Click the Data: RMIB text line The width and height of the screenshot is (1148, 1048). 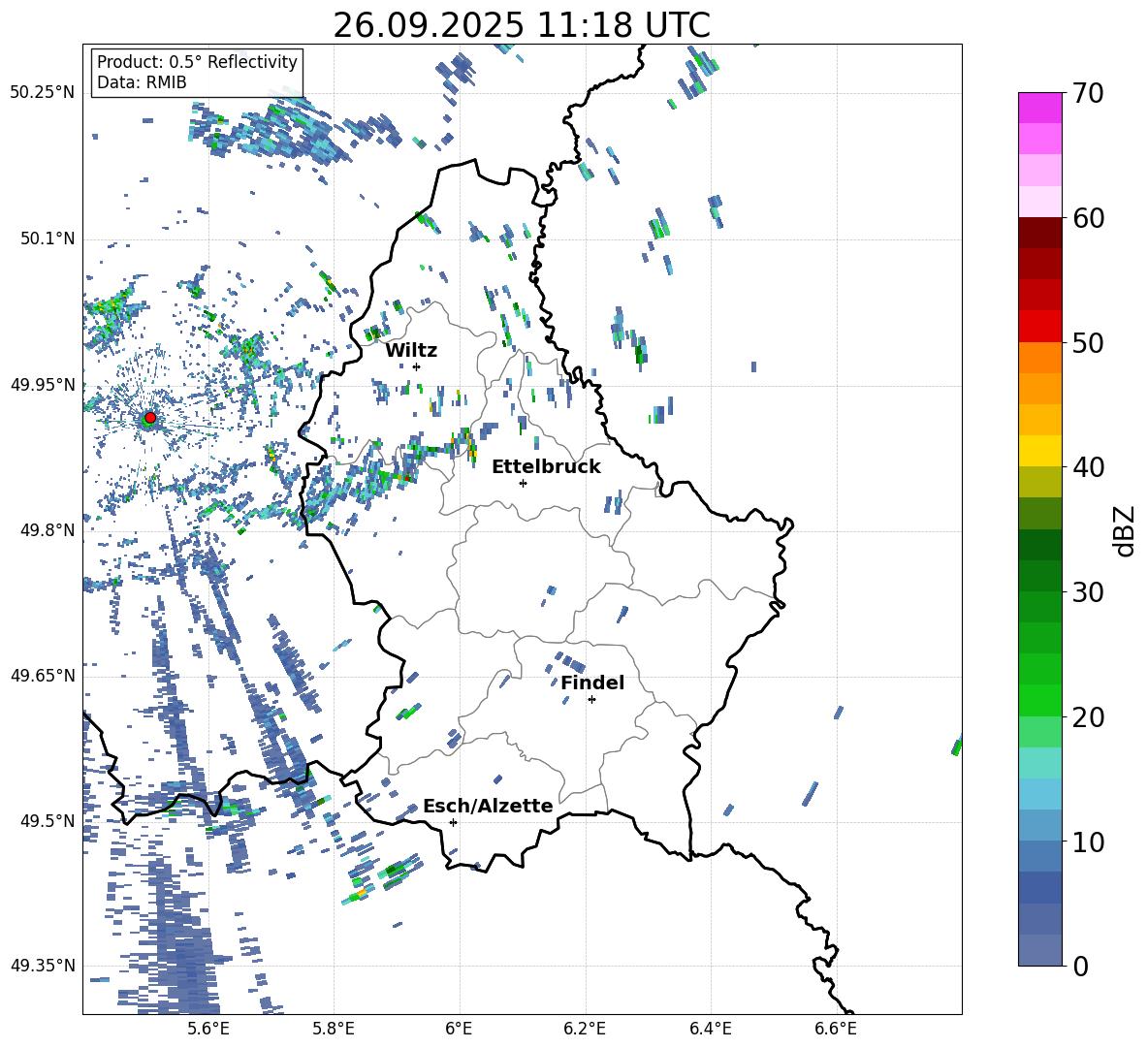tap(142, 82)
